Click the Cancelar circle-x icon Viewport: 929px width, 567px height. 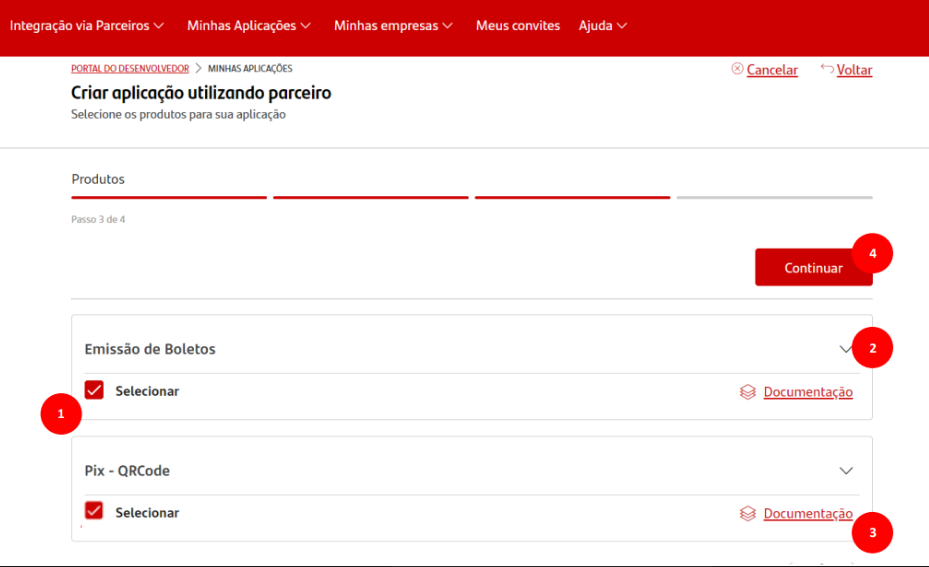(737, 69)
